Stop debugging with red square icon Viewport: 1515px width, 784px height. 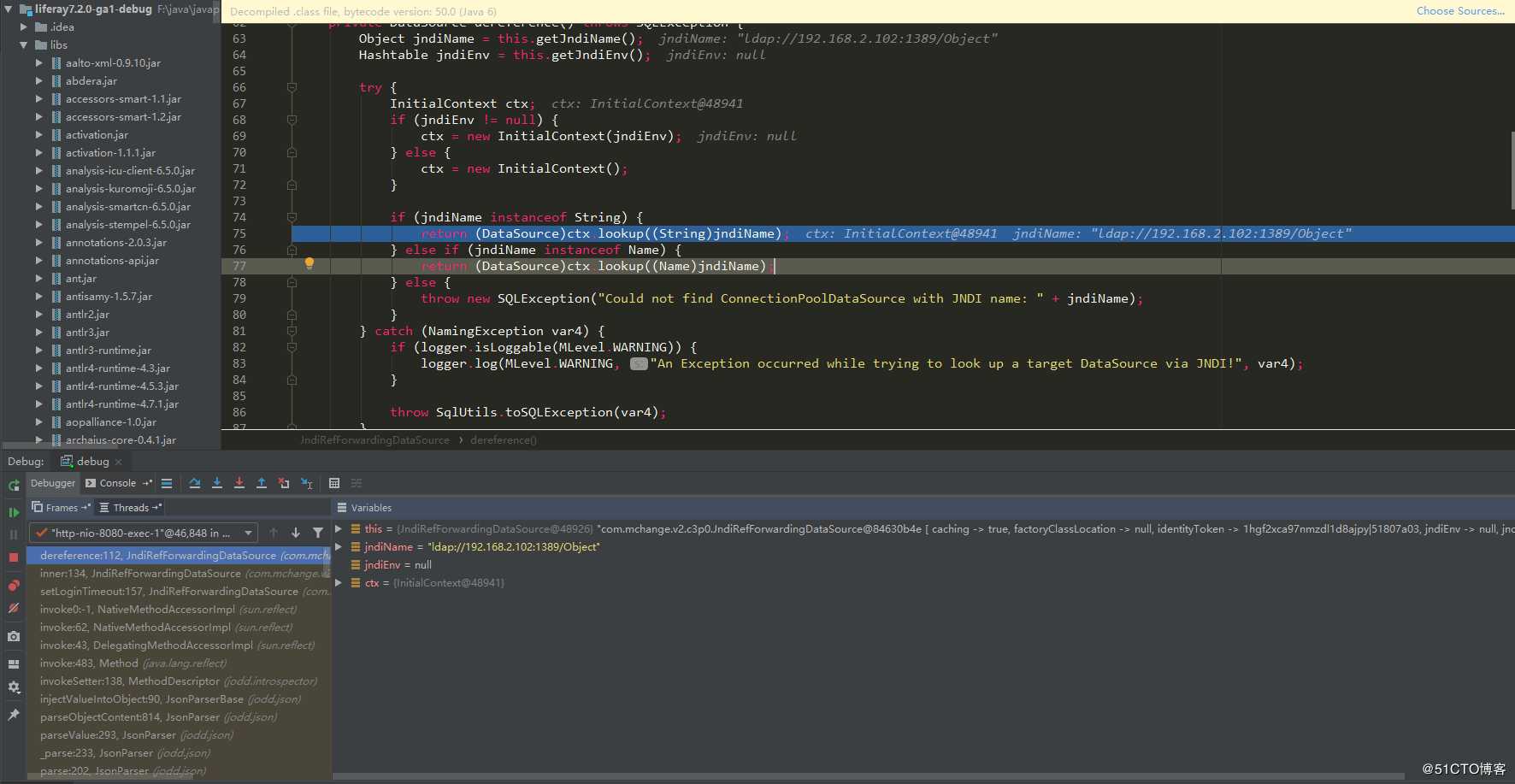pos(14,557)
